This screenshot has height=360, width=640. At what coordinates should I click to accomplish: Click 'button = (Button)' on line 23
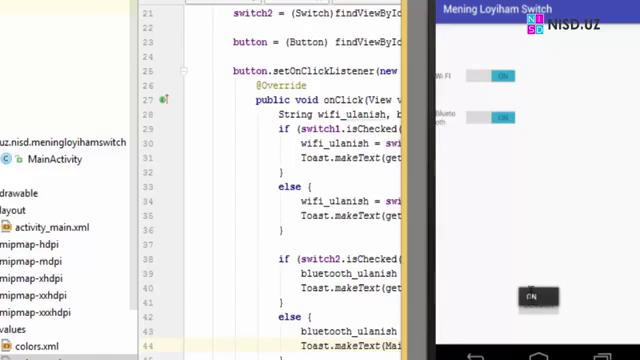click(x=280, y=42)
